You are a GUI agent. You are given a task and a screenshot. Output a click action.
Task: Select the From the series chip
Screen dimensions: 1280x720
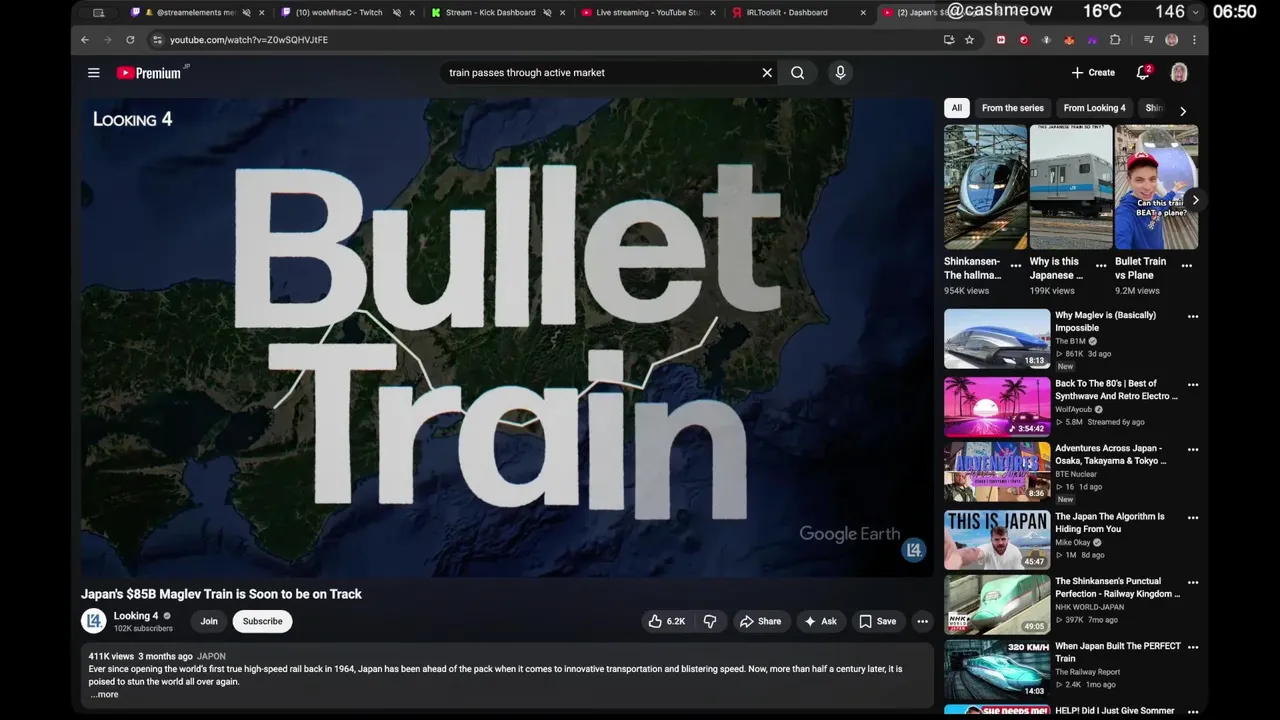point(1012,108)
